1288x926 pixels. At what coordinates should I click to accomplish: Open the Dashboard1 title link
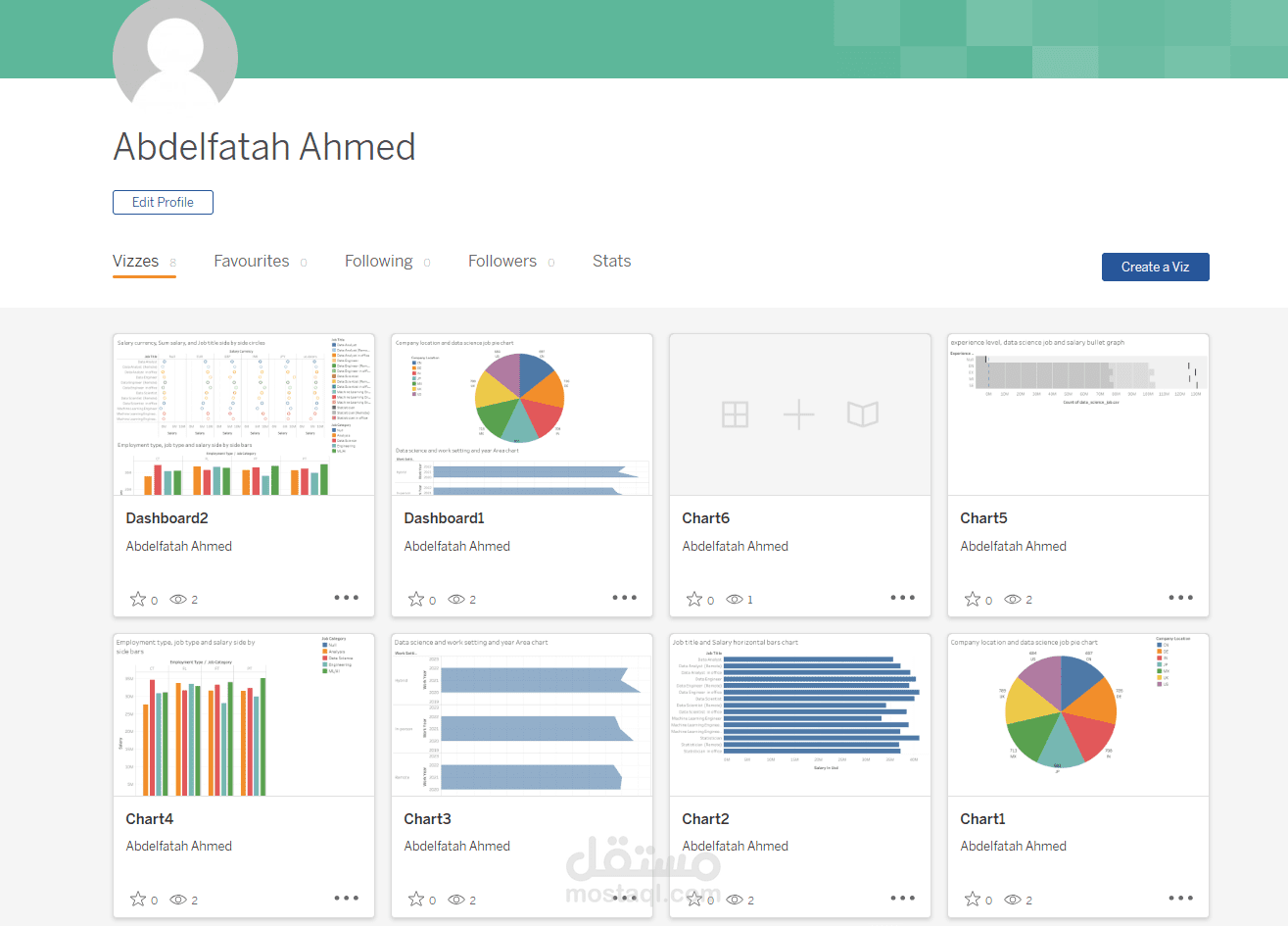pyautogui.click(x=444, y=518)
